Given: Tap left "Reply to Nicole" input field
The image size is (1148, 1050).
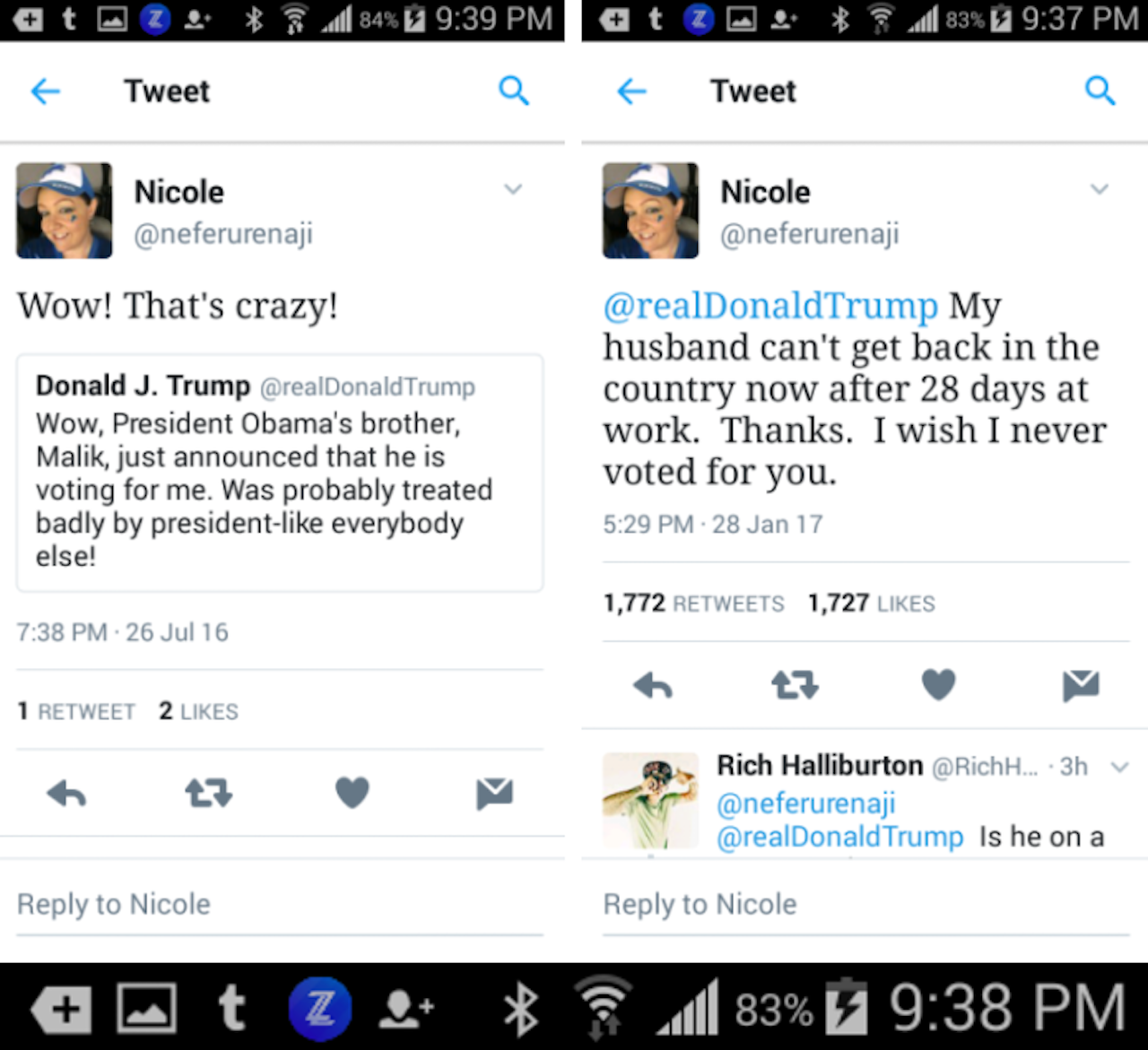Looking at the screenshot, I should point(280,905).
